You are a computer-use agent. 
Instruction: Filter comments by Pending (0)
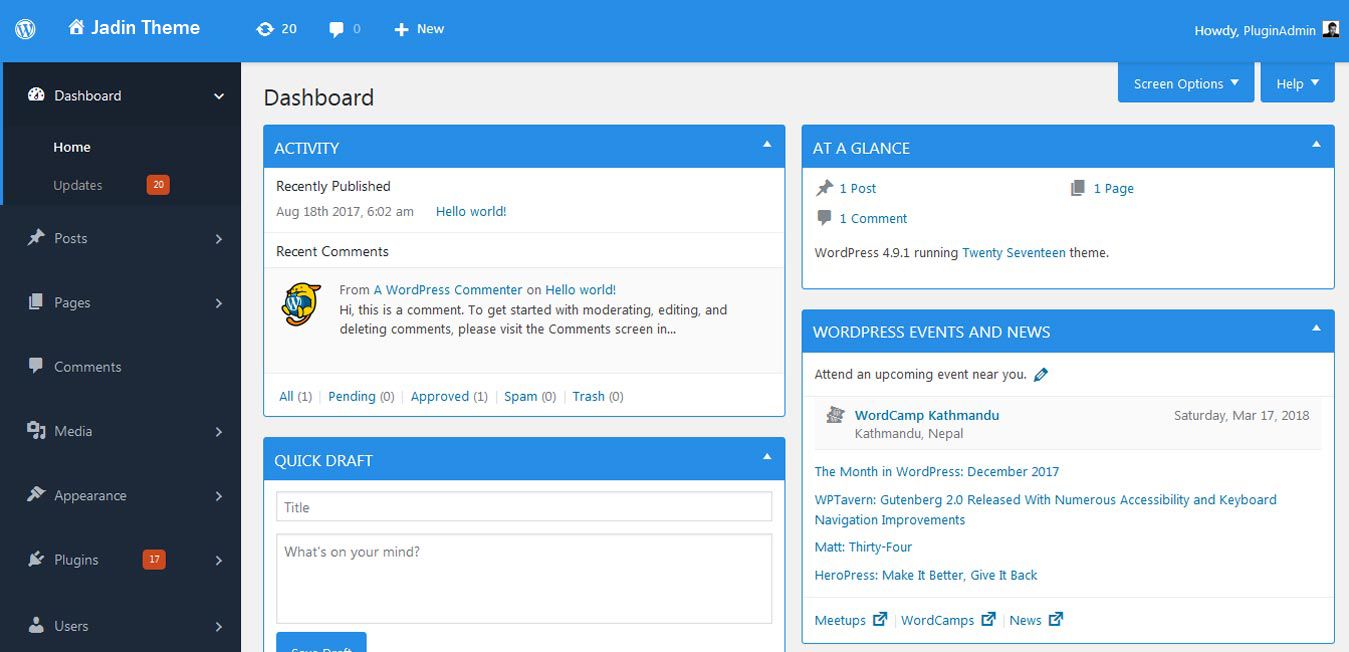click(361, 396)
